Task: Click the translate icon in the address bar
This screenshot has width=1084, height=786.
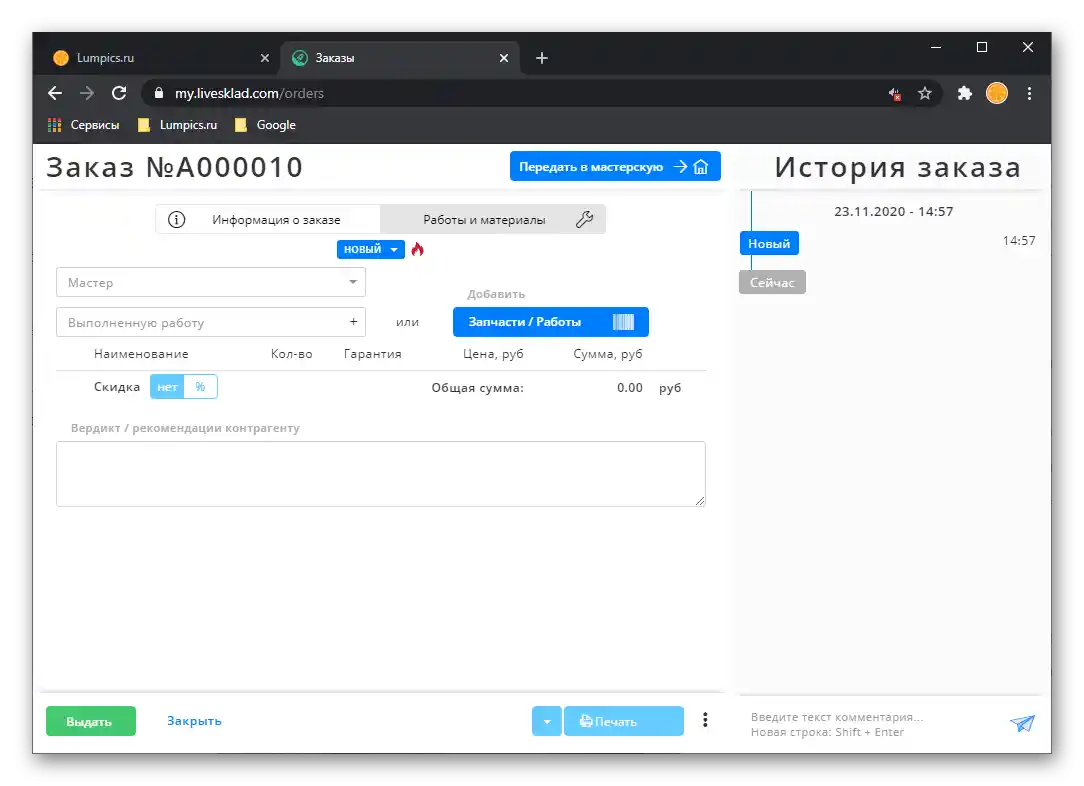Action: (x=893, y=93)
